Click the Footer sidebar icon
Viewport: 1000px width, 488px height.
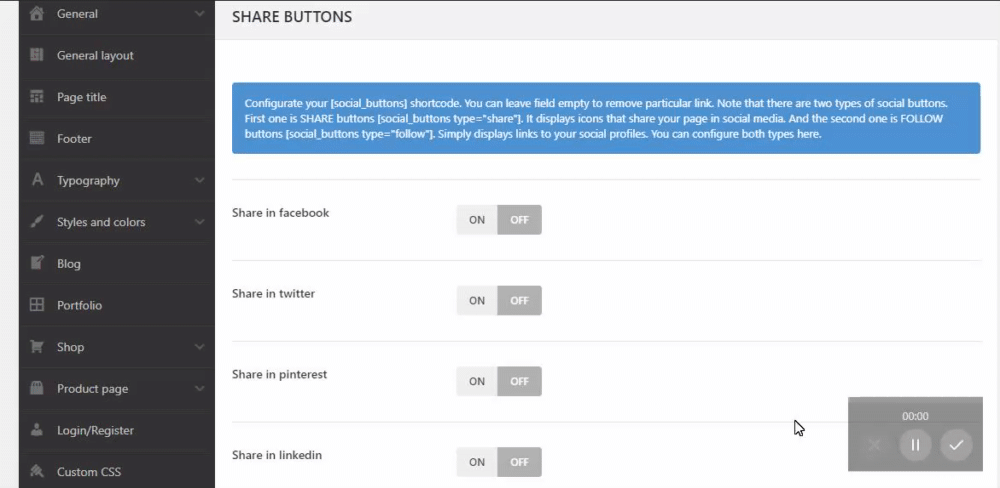click(x=37, y=139)
